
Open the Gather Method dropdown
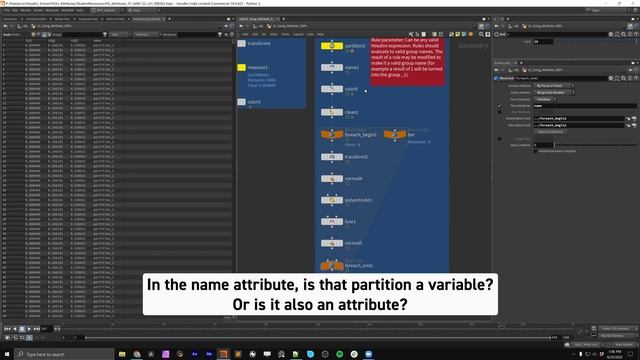coord(554,93)
